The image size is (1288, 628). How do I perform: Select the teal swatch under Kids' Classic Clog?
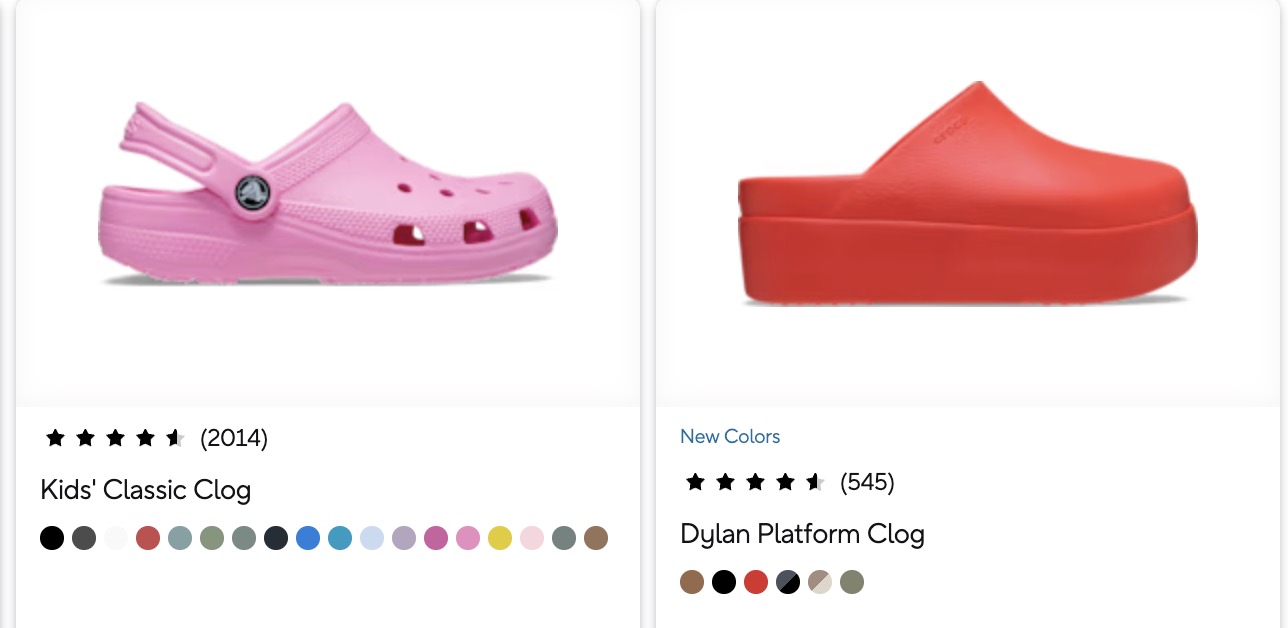click(x=340, y=538)
